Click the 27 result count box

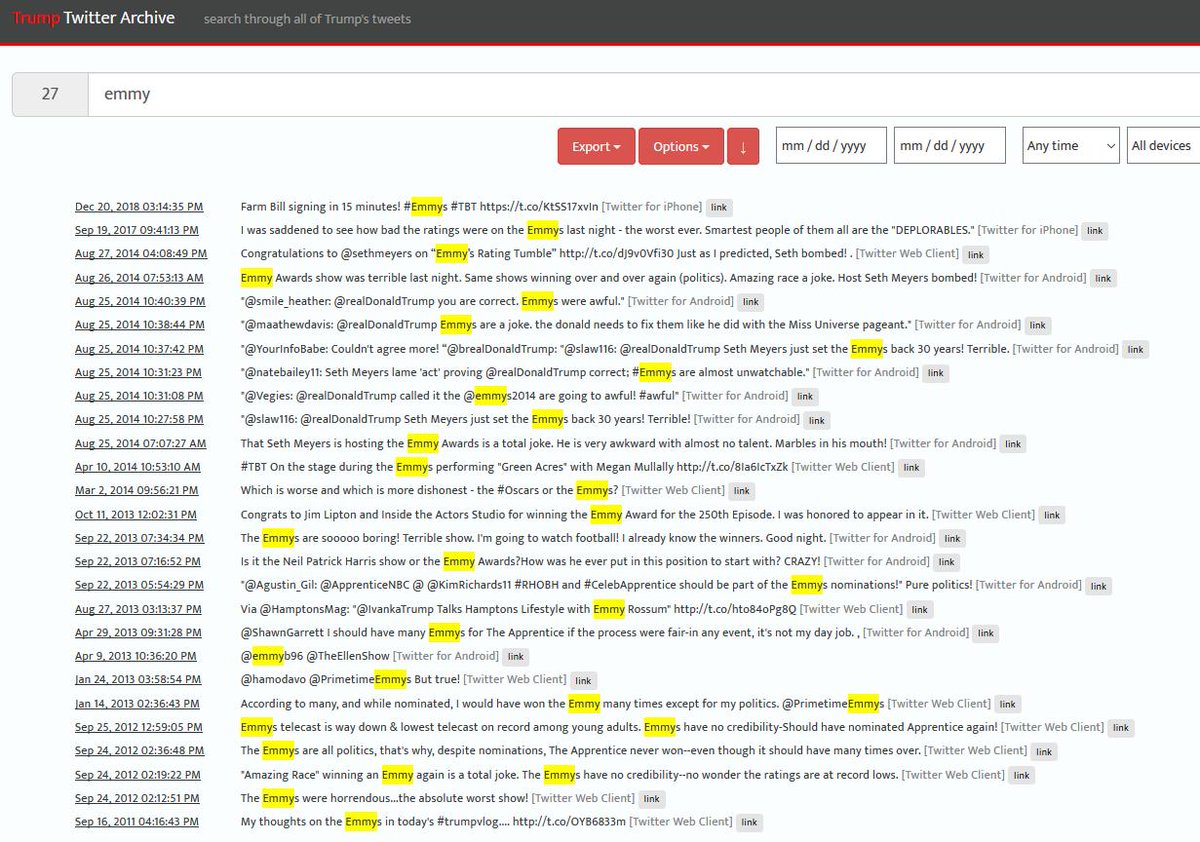[x=50, y=95]
